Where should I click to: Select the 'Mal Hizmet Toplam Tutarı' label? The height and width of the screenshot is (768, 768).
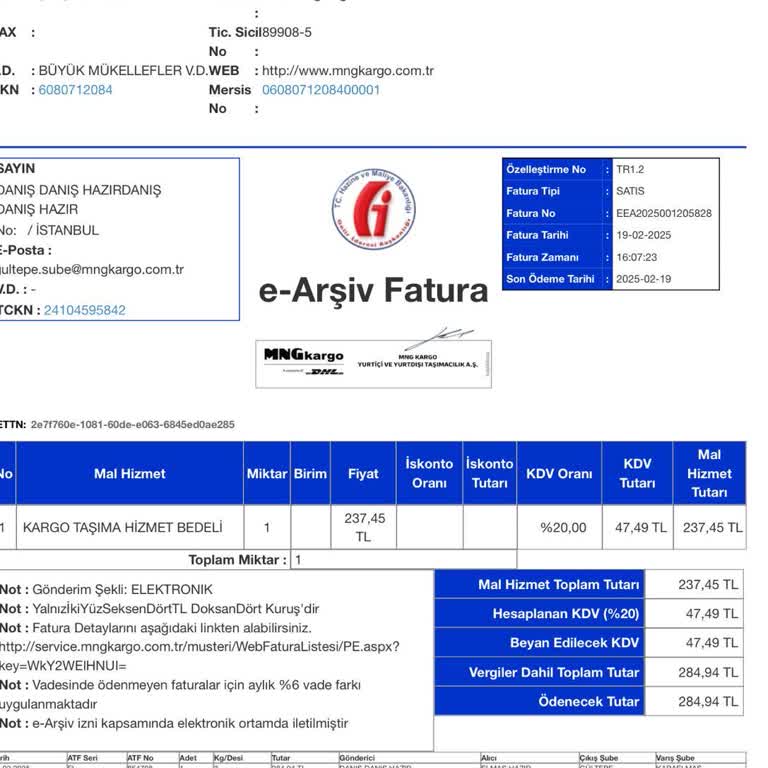558,584
